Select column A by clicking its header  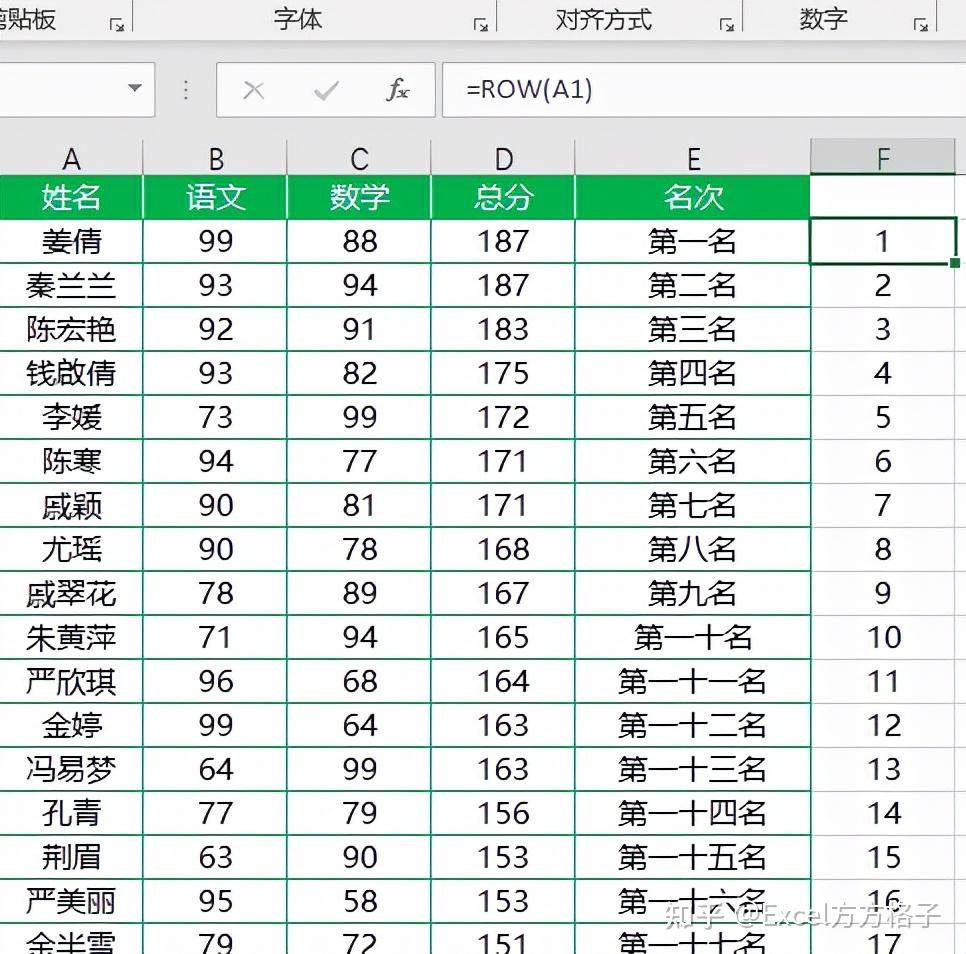point(71,156)
